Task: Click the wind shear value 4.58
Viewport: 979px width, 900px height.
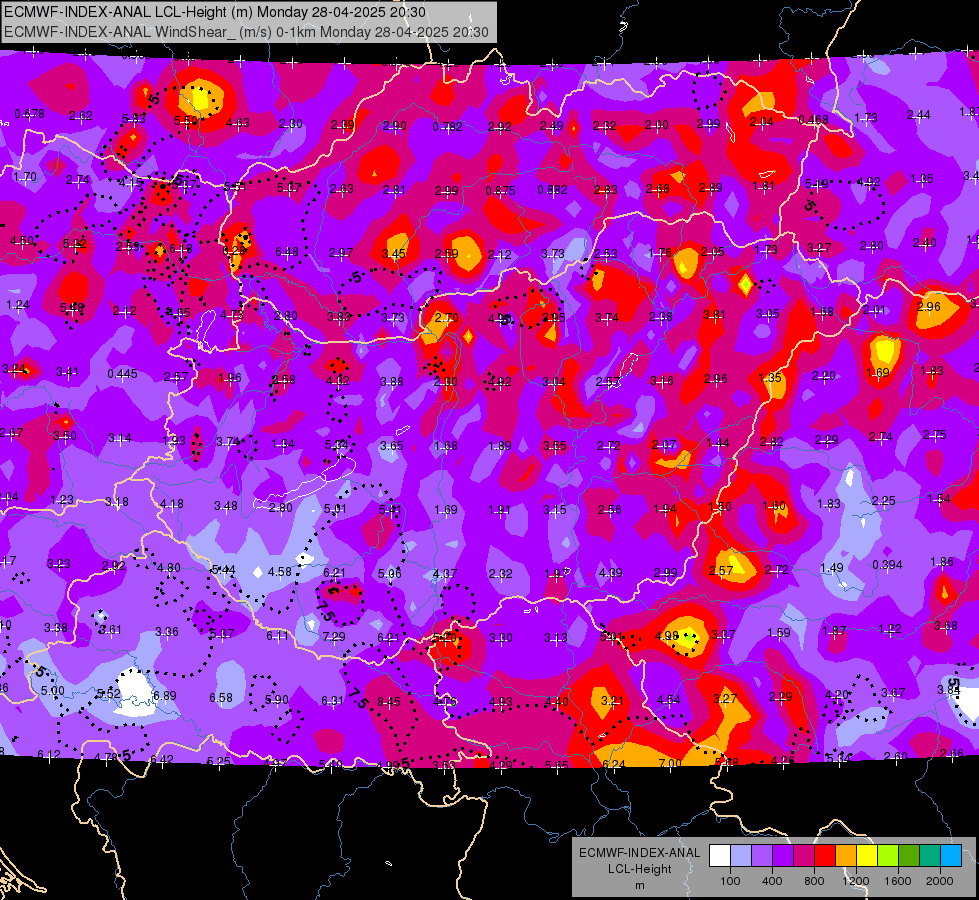Action: [x=280, y=571]
